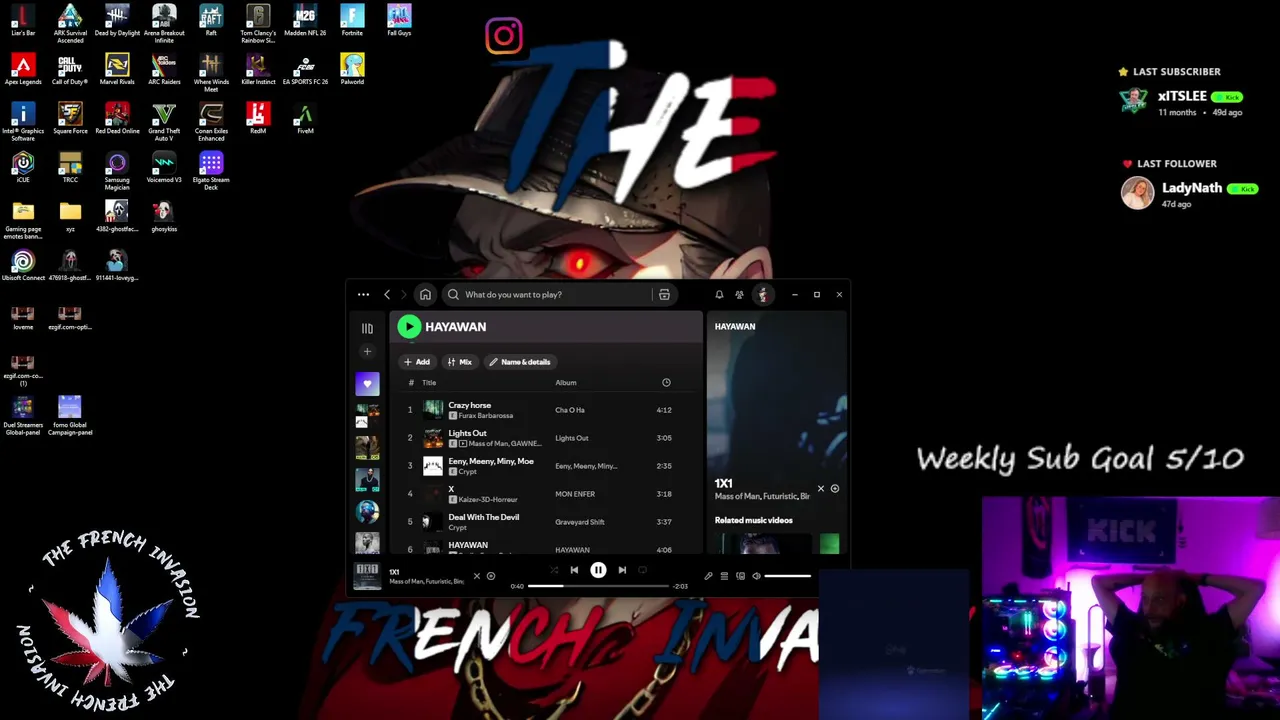The width and height of the screenshot is (1280, 720).
Task: Open the iCUE desktop shortcut
Action: (x=23, y=167)
